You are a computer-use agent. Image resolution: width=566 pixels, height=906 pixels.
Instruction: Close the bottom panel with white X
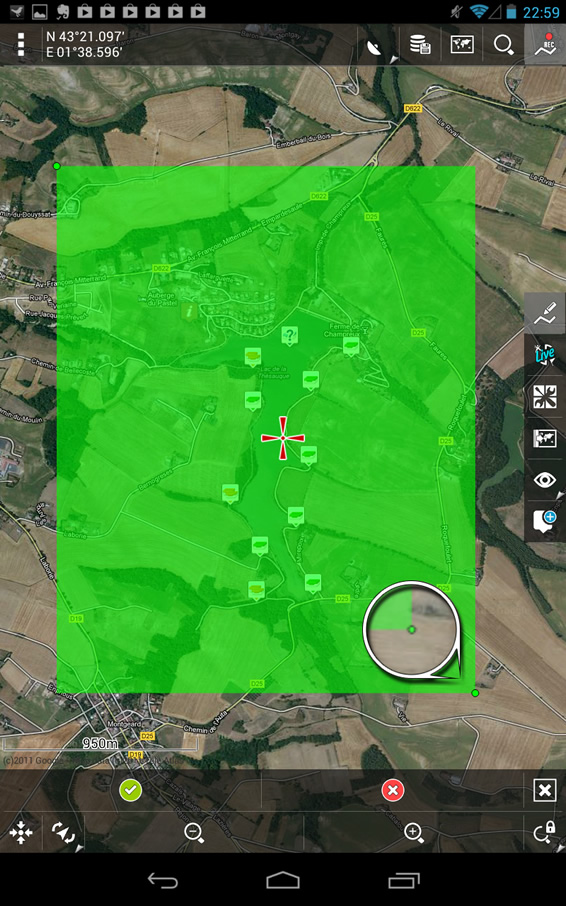pos(545,790)
